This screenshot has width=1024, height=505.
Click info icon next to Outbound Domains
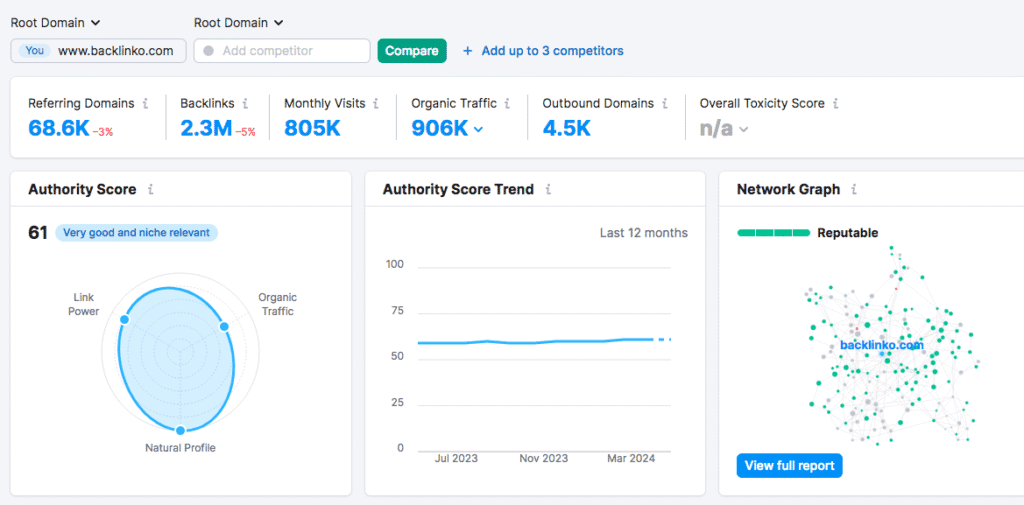(x=665, y=103)
